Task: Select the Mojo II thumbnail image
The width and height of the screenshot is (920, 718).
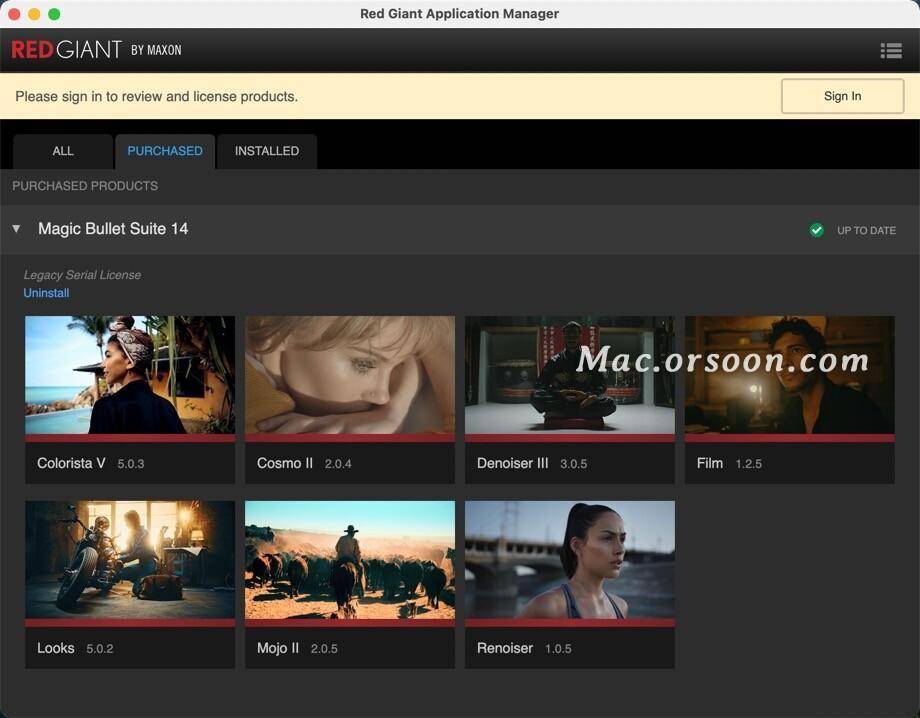Action: [x=350, y=560]
